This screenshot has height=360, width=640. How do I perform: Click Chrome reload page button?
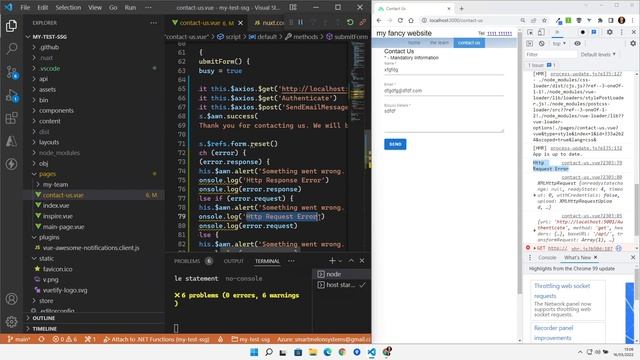pyautogui.click(x=400, y=20)
